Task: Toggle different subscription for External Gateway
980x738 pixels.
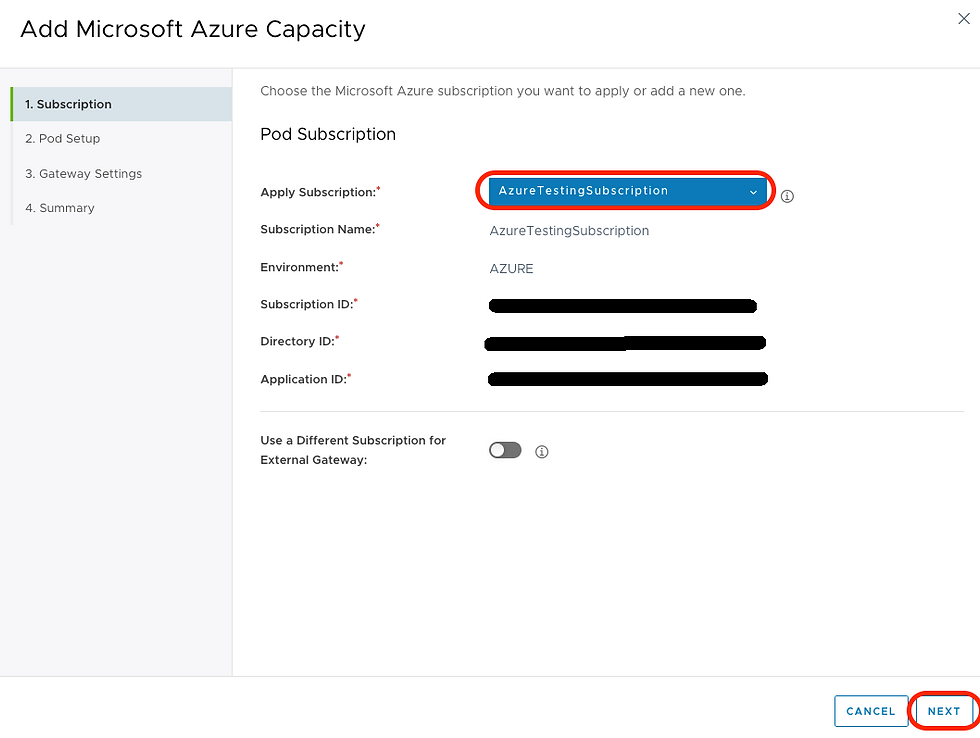Action: click(x=505, y=450)
